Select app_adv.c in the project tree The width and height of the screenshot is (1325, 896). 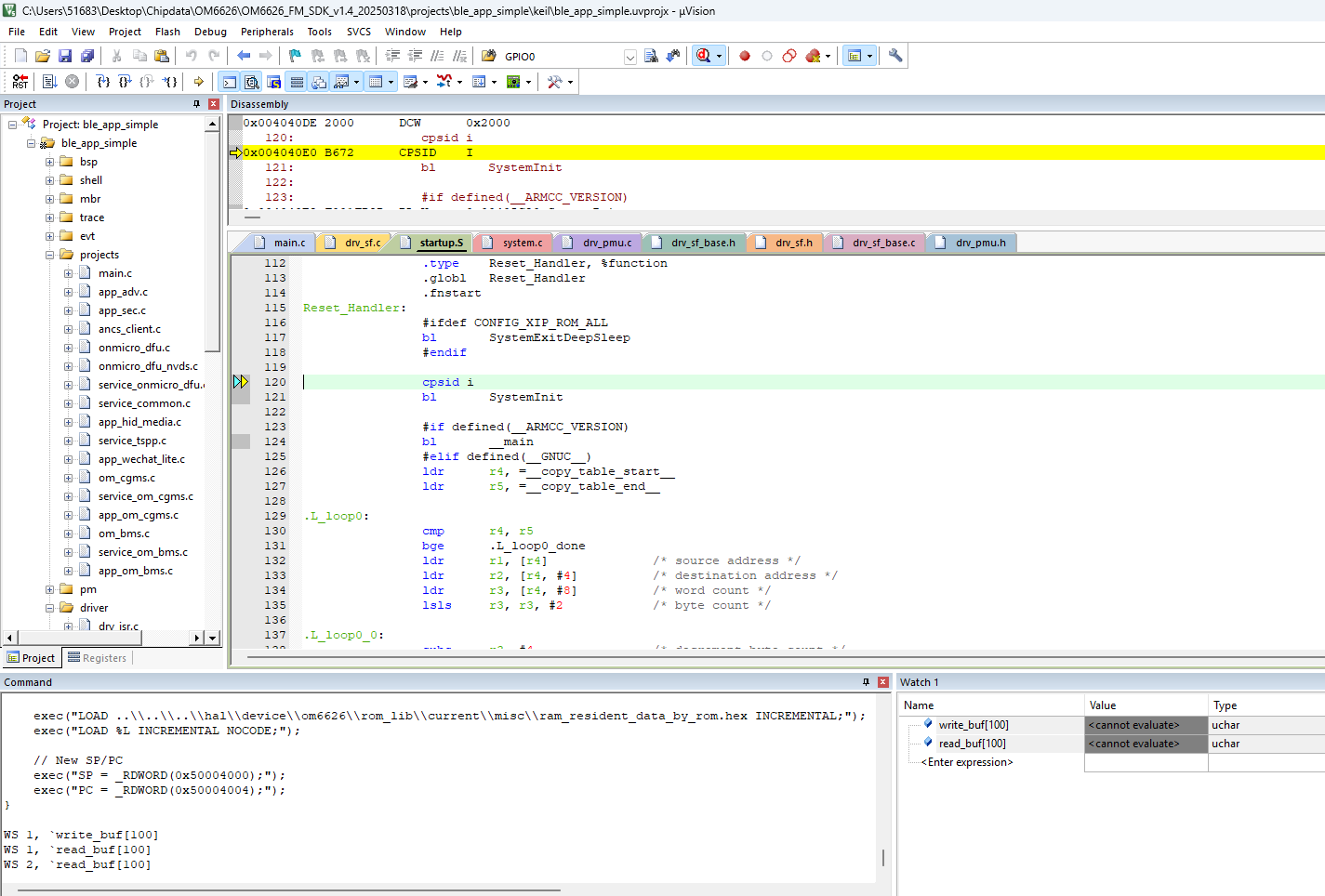click(x=123, y=292)
